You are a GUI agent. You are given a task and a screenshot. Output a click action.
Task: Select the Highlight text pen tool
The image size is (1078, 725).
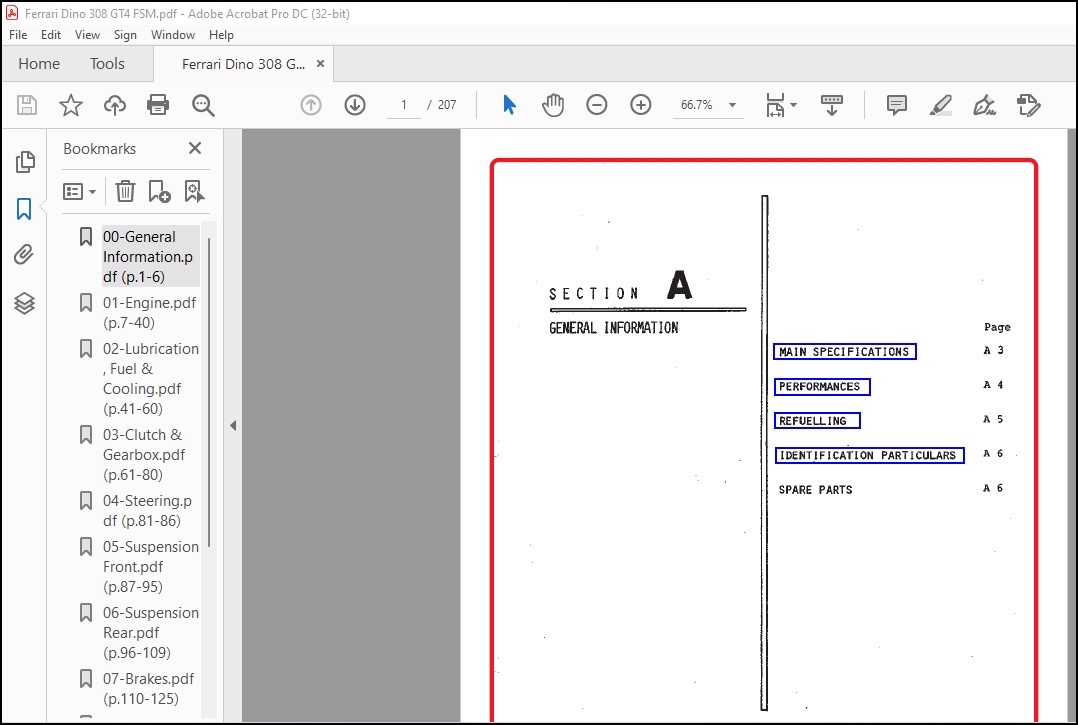[940, 105]
